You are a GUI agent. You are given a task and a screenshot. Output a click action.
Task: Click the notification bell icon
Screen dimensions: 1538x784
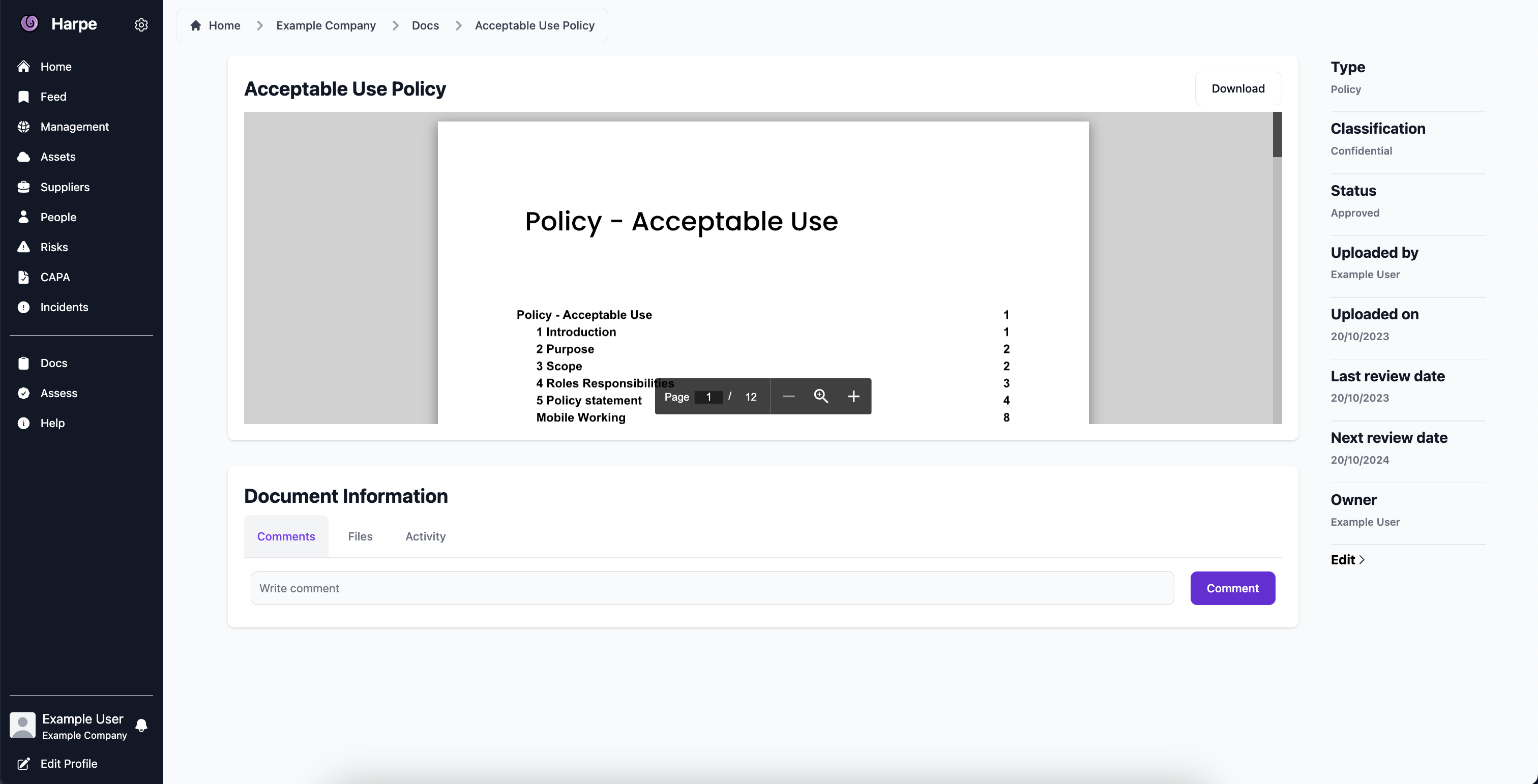tap(141, 726)
